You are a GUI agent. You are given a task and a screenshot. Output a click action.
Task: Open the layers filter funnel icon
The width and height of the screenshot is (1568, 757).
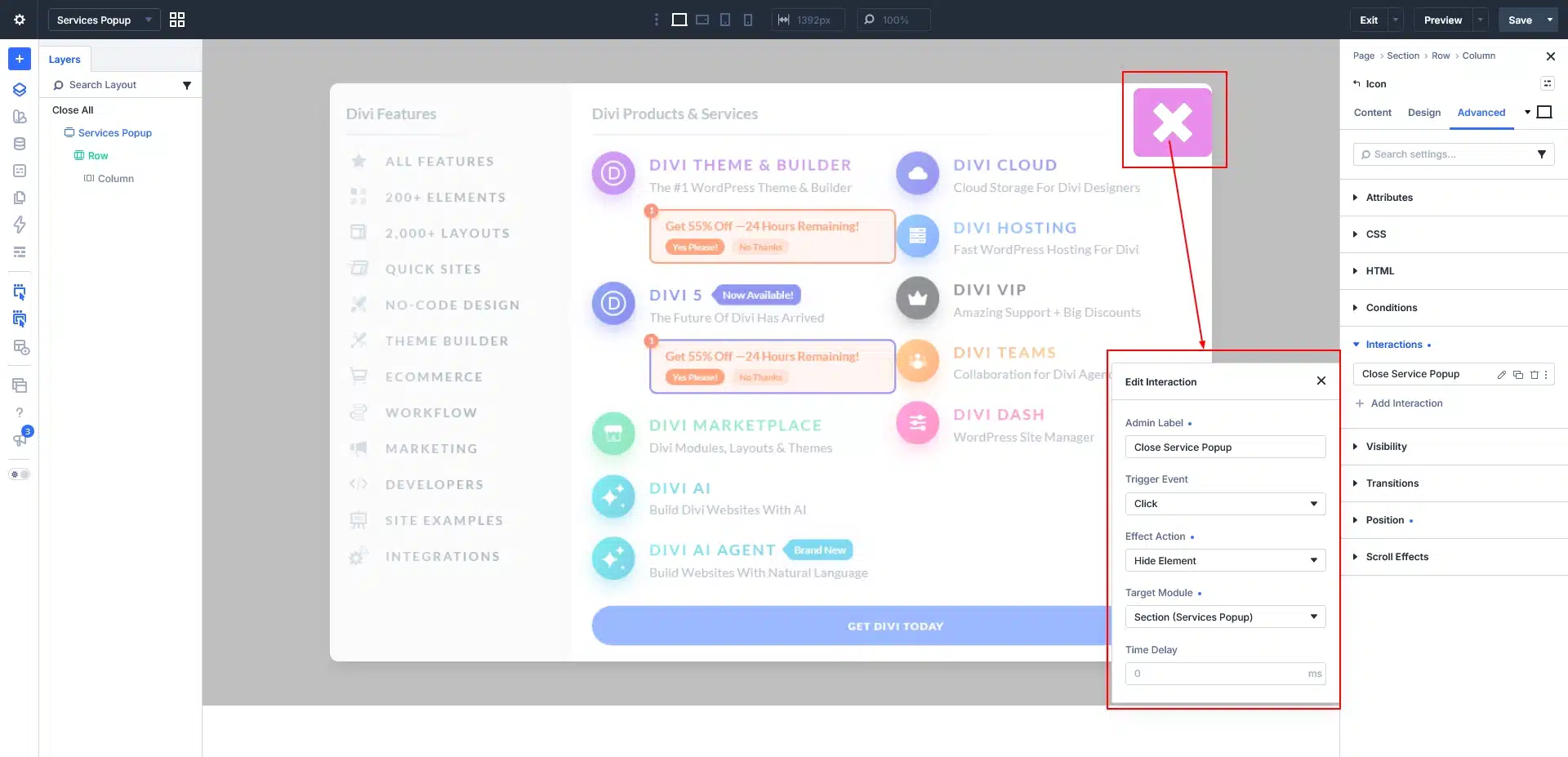pos(187,85)
